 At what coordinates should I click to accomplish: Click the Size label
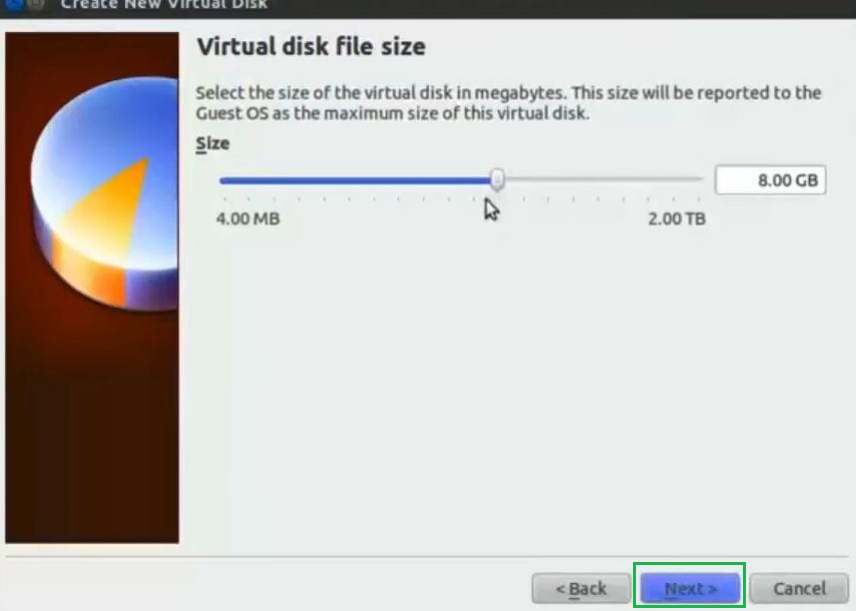coord(212,144)
